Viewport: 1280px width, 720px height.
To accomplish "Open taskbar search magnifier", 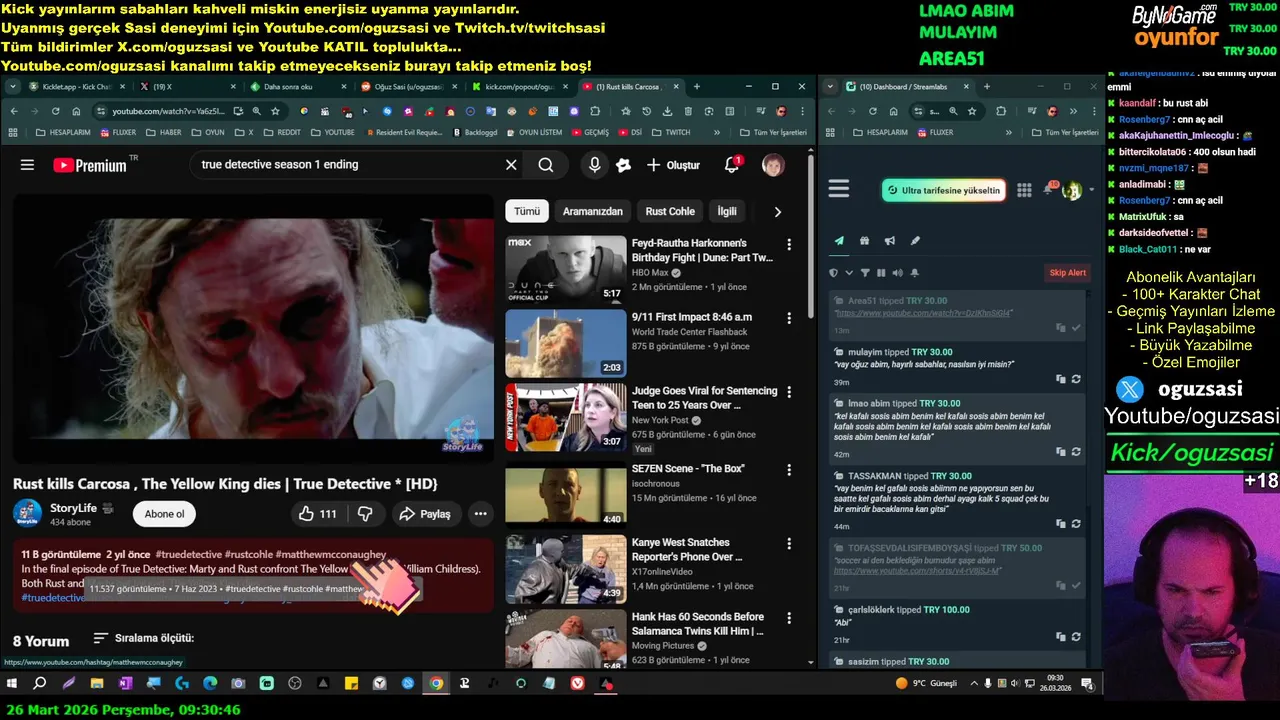I will pos(40,683).
